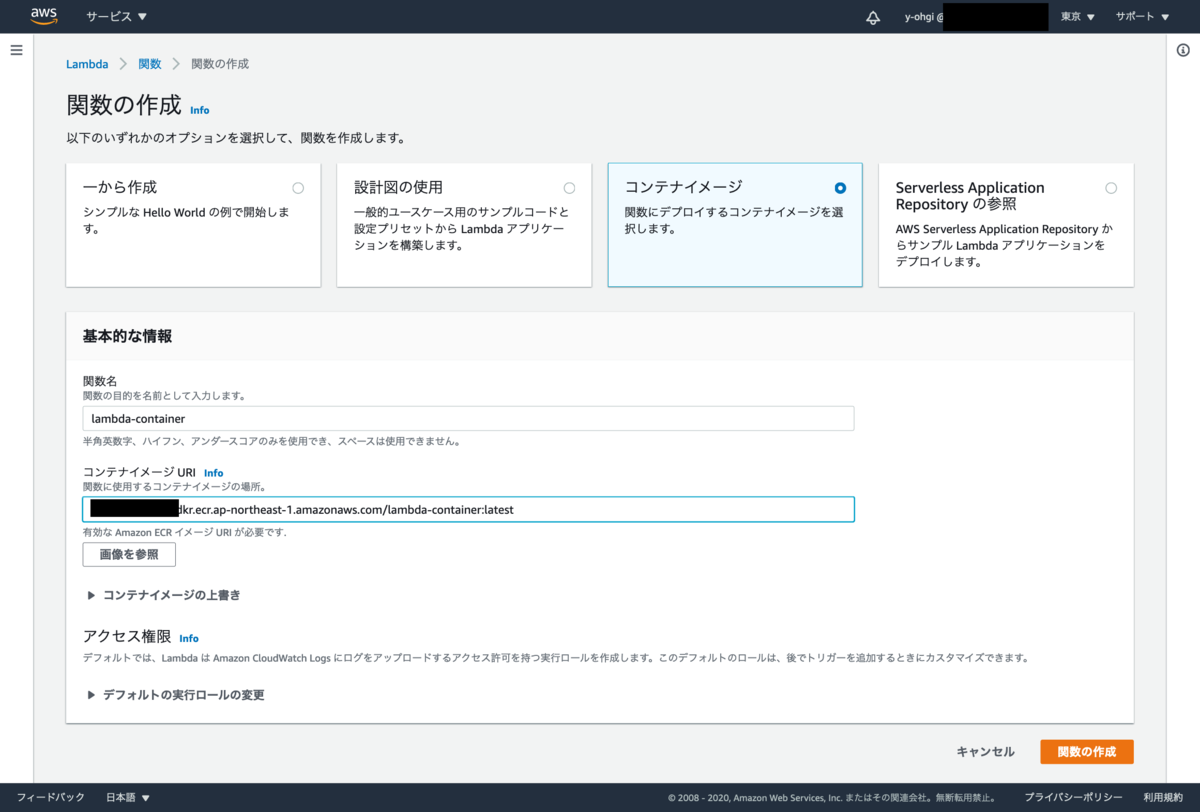This screenshot has height=812, width=1200.
Task: Select Serverless Application Repository radio option
Action: [1111, 188]
